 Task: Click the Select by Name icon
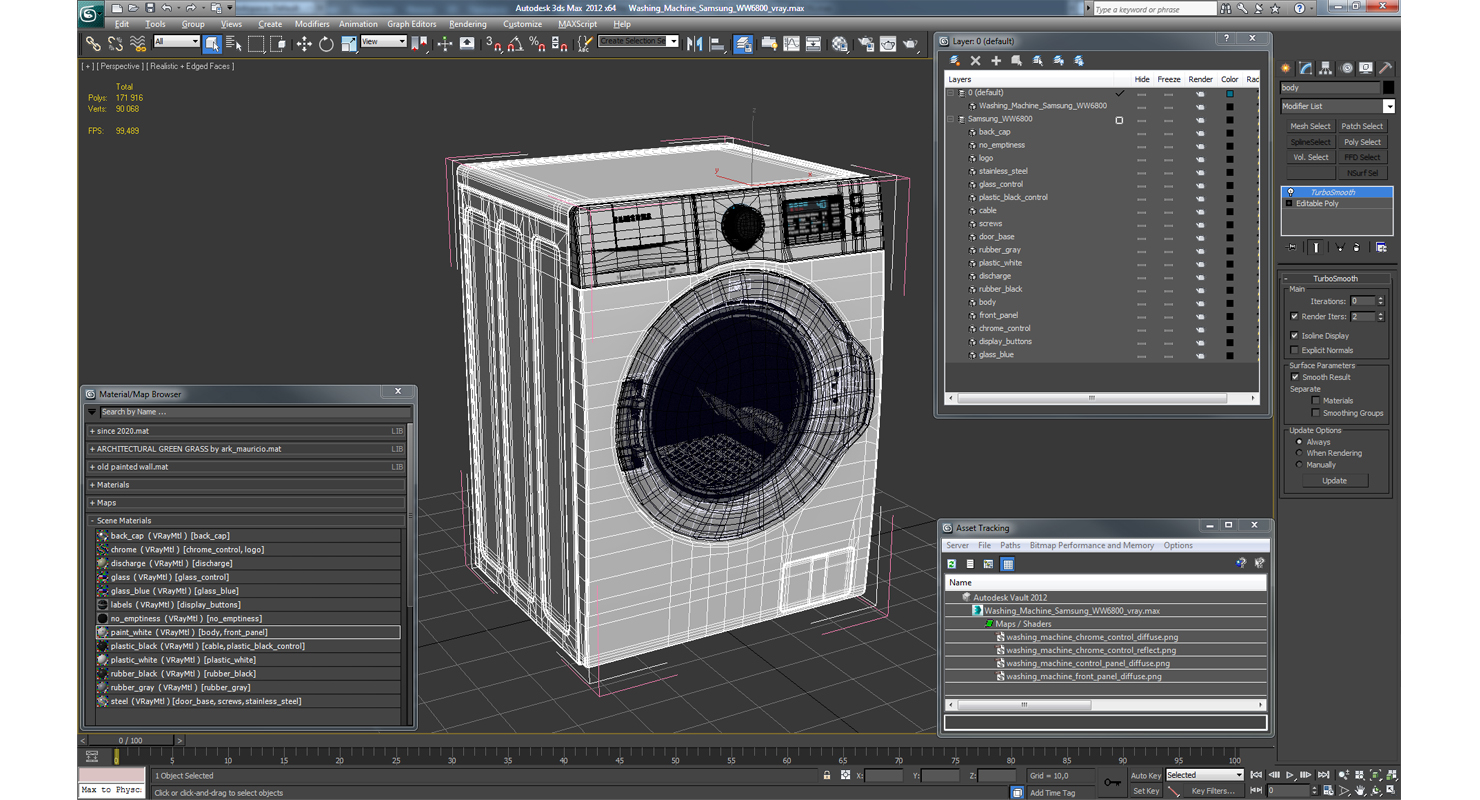[x=234, y=44]
